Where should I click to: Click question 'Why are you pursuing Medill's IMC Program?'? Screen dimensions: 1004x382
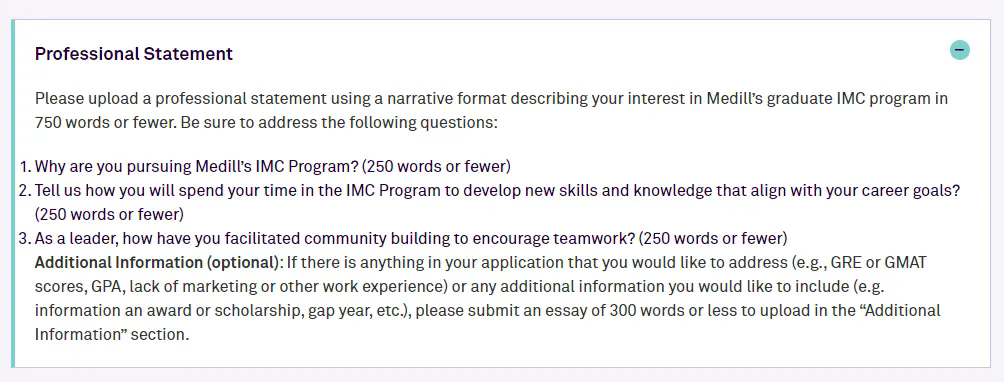point(196,166)
